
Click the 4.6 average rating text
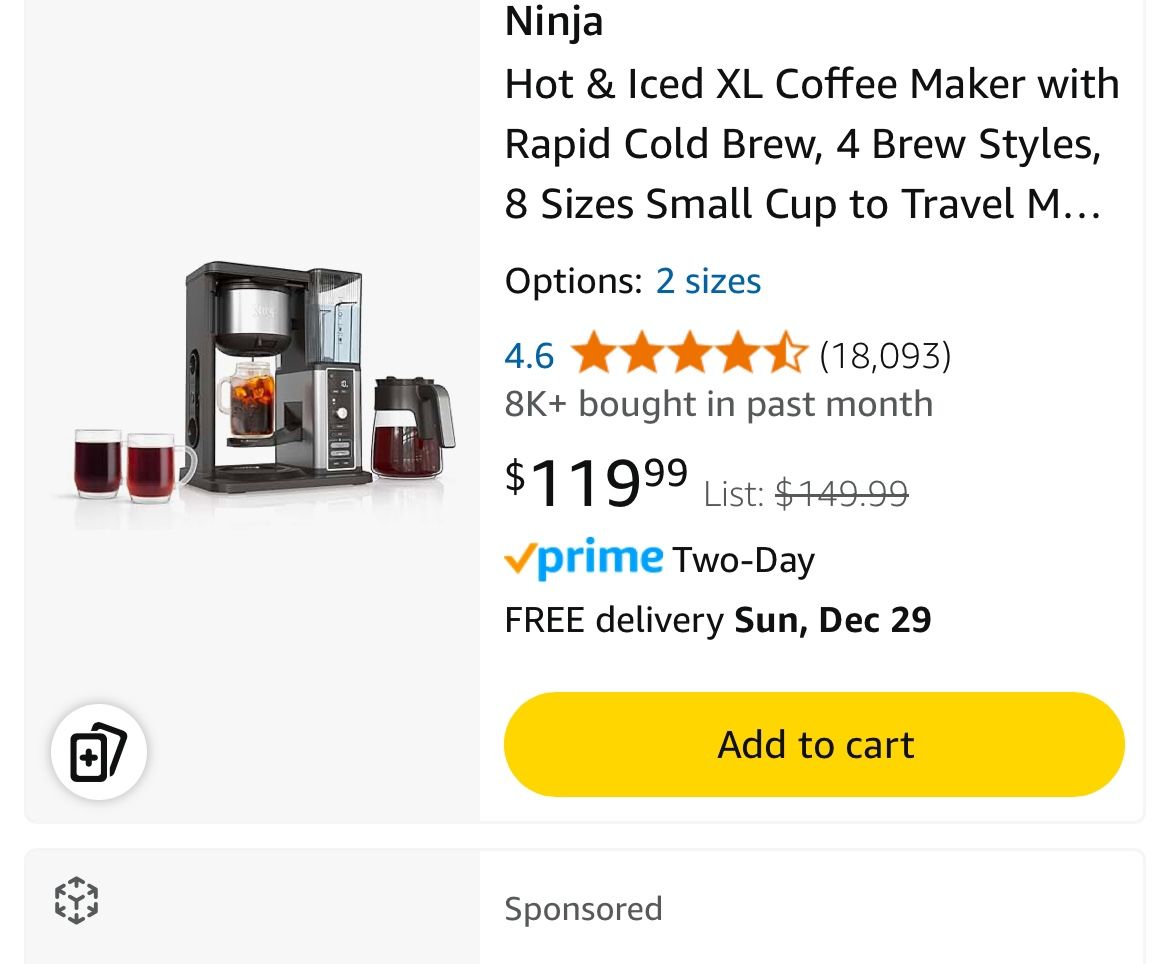529,354
